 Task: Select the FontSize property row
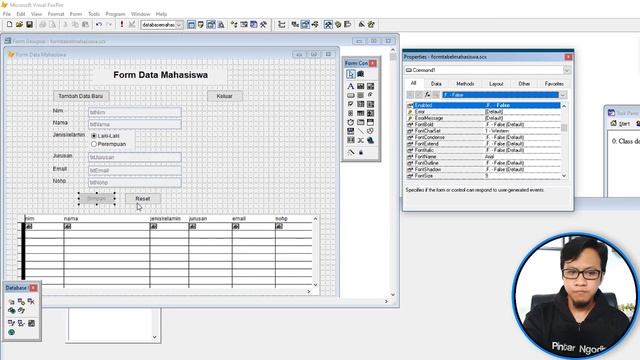[483, 176]
